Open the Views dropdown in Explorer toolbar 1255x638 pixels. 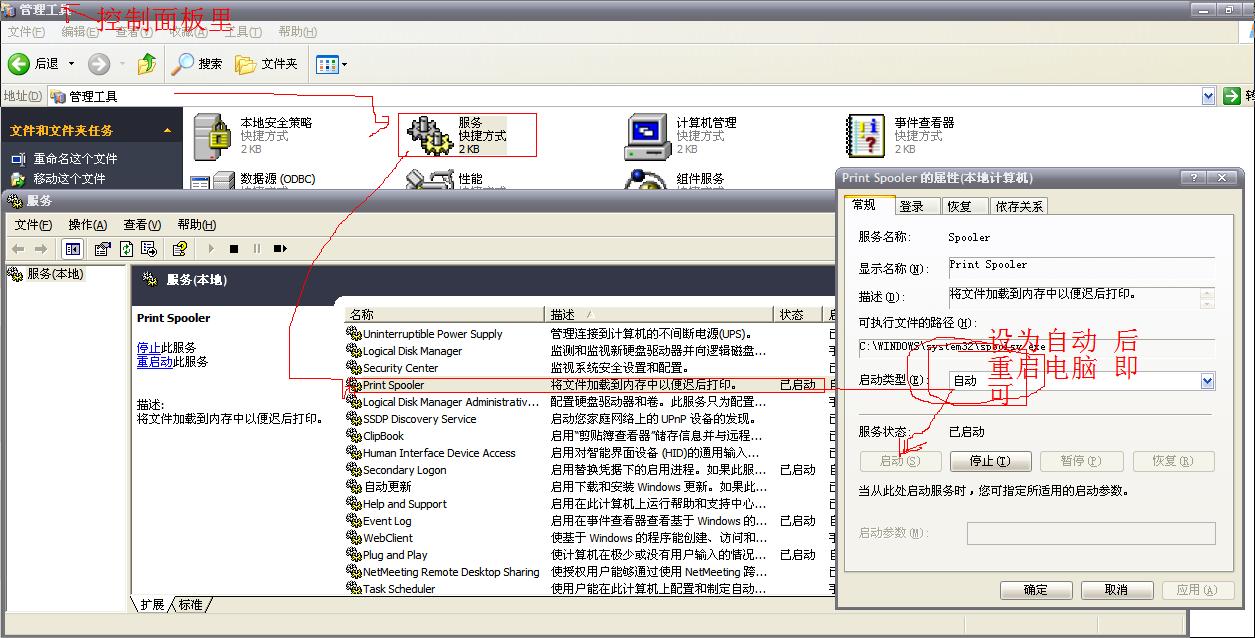331,64
